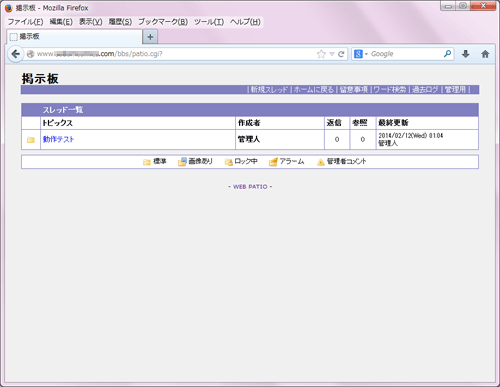Click the 掲示板 page heading

pos(40,79)
